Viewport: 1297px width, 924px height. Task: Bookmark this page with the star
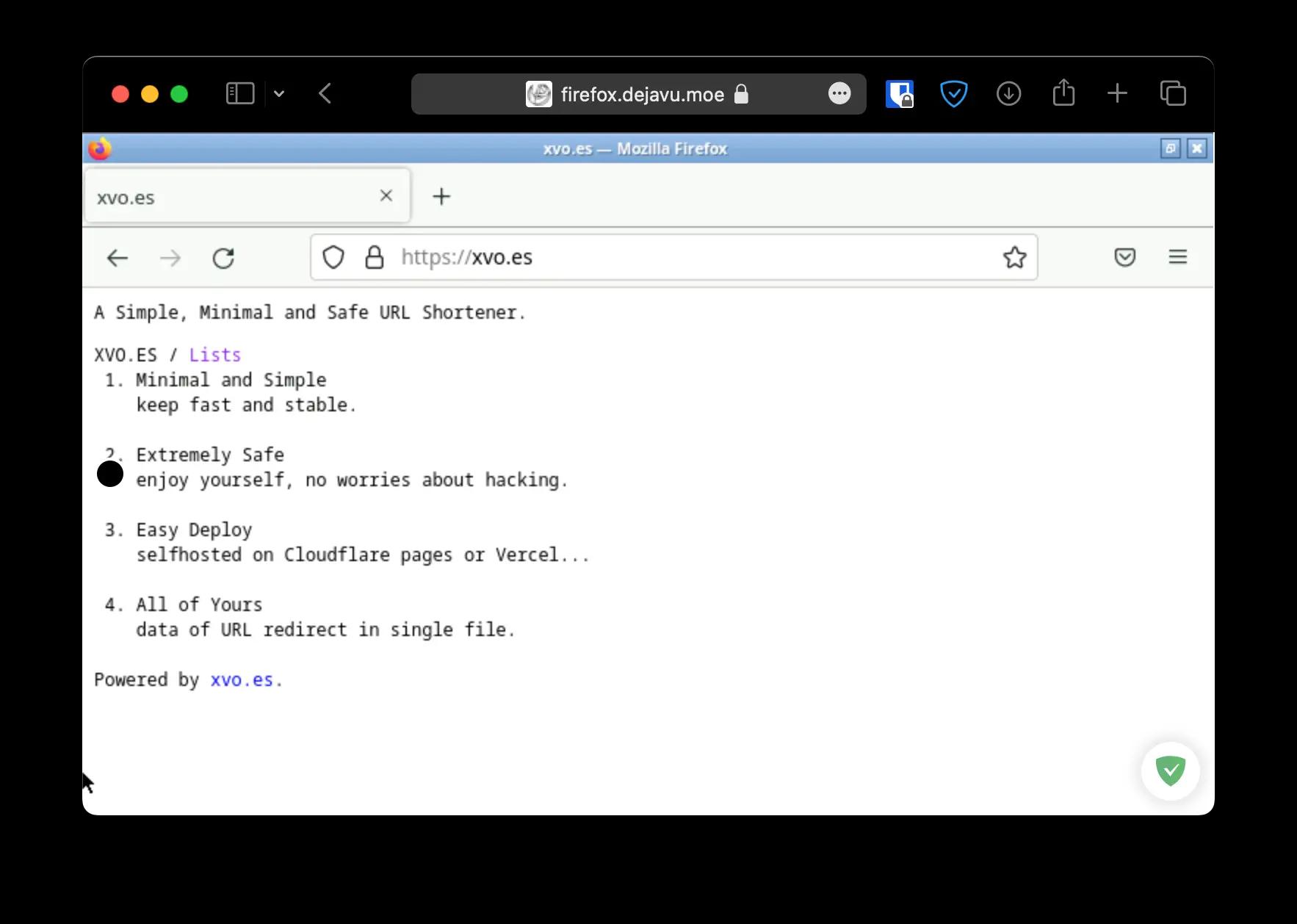pos(1014,257)
